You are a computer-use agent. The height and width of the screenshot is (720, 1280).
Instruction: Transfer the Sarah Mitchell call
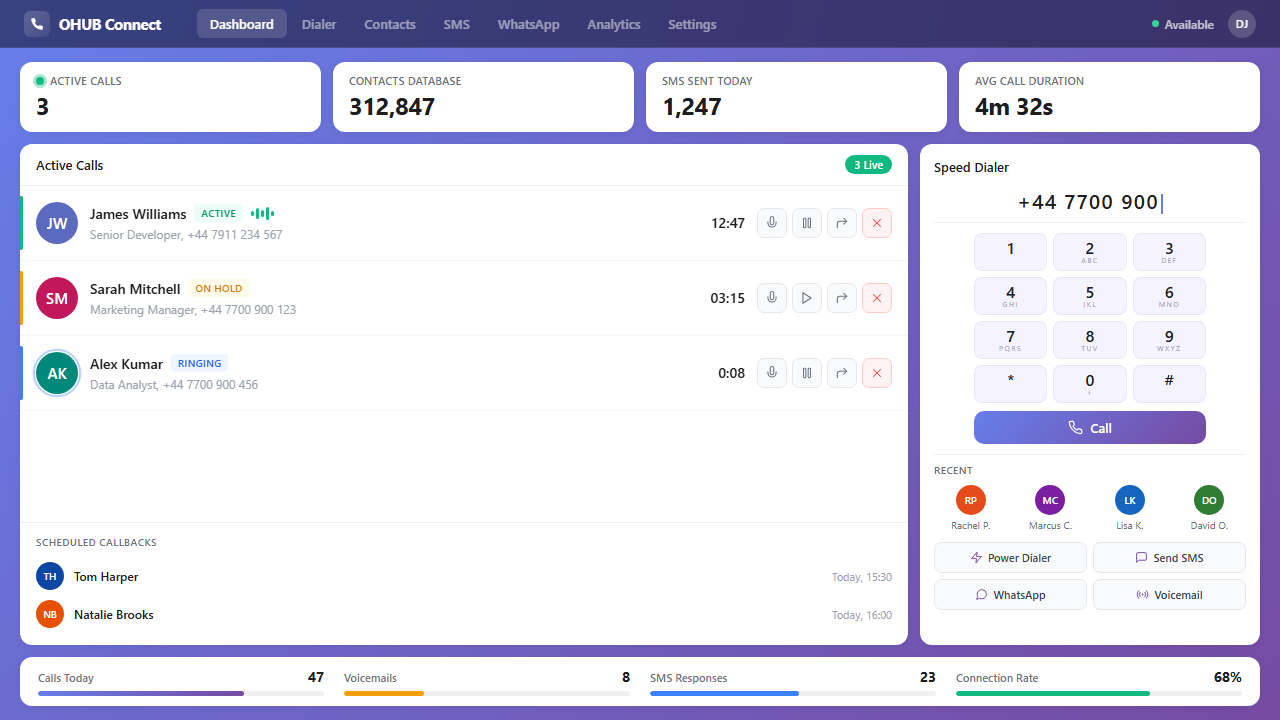[842, 298]
